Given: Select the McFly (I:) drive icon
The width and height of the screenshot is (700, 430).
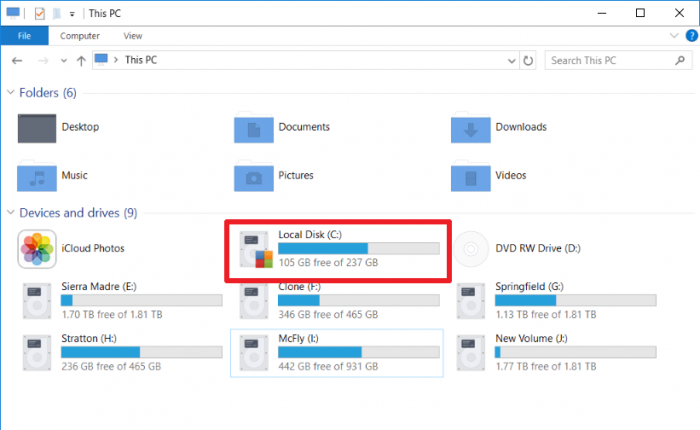Looking at the screenshot, I should (x=254, y=353).
